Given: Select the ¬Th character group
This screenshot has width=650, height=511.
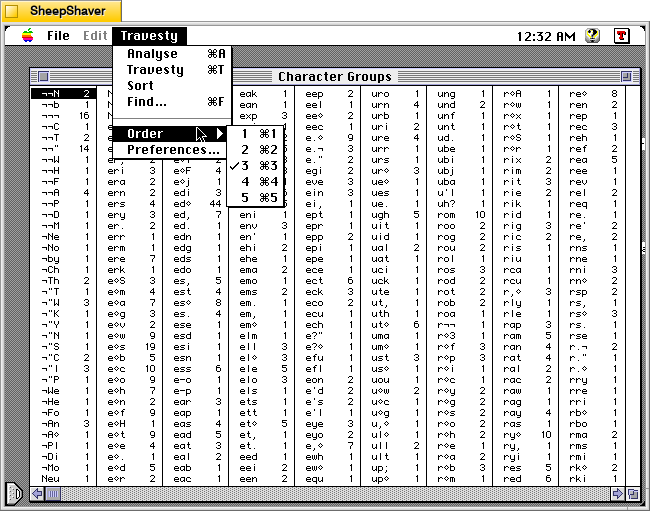Looking at the screenshot, I should tap(63, 281).
